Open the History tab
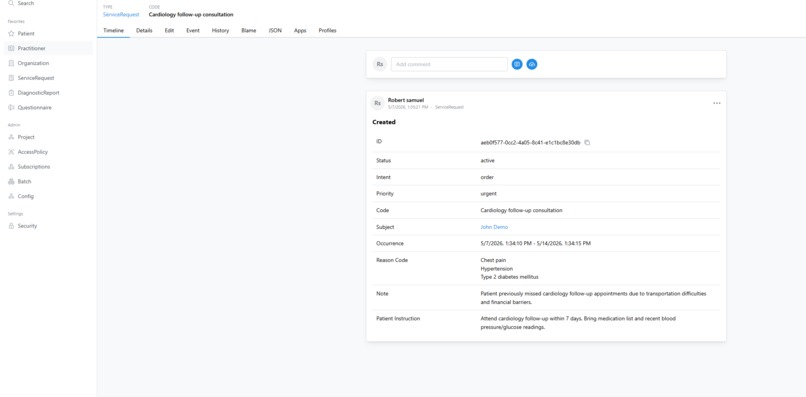Image resolution: width=806 pixels, height=397 pixels. [221, 30]
